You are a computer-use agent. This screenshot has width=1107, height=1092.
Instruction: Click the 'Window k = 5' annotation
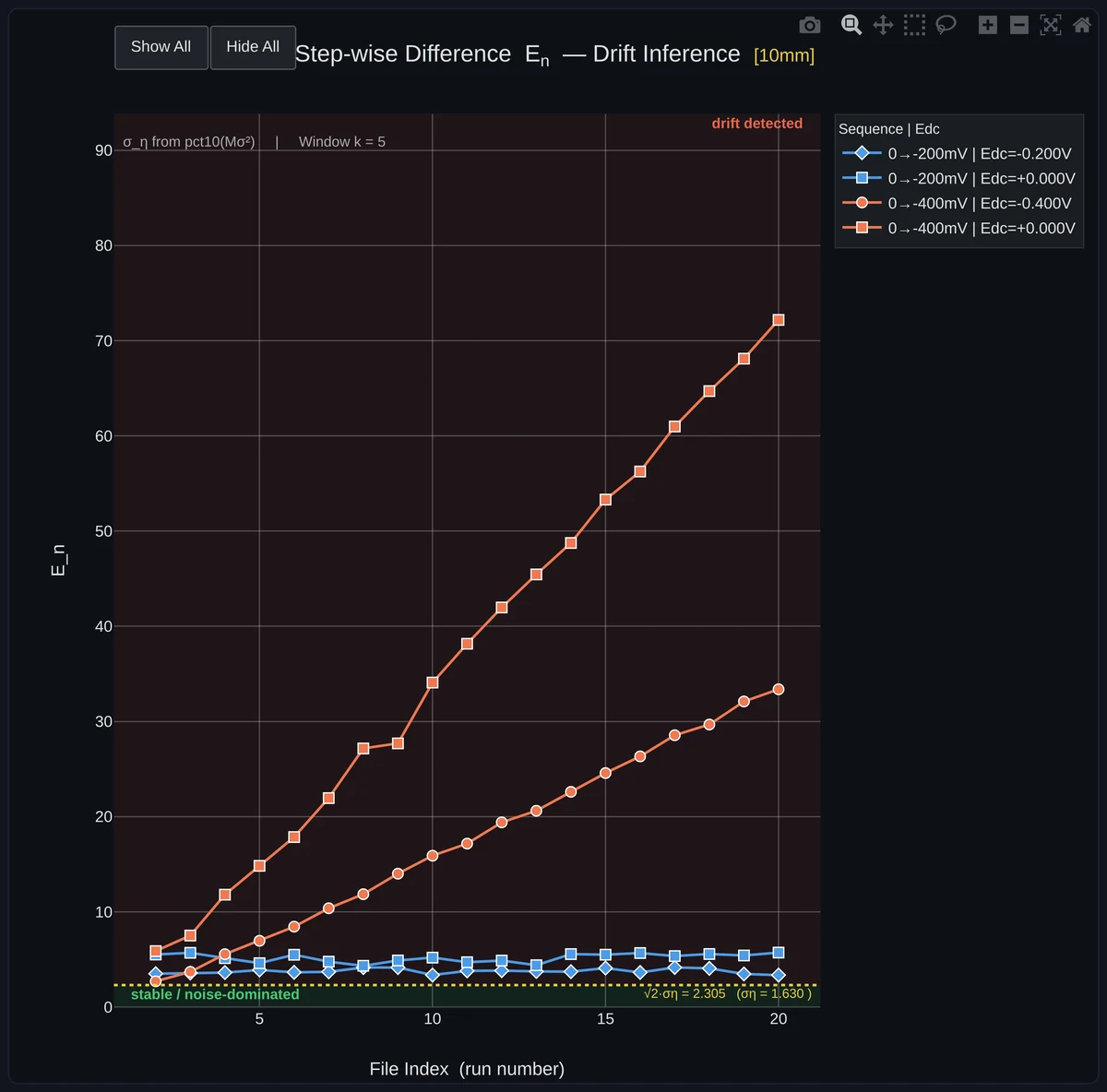tap(342, 142)
